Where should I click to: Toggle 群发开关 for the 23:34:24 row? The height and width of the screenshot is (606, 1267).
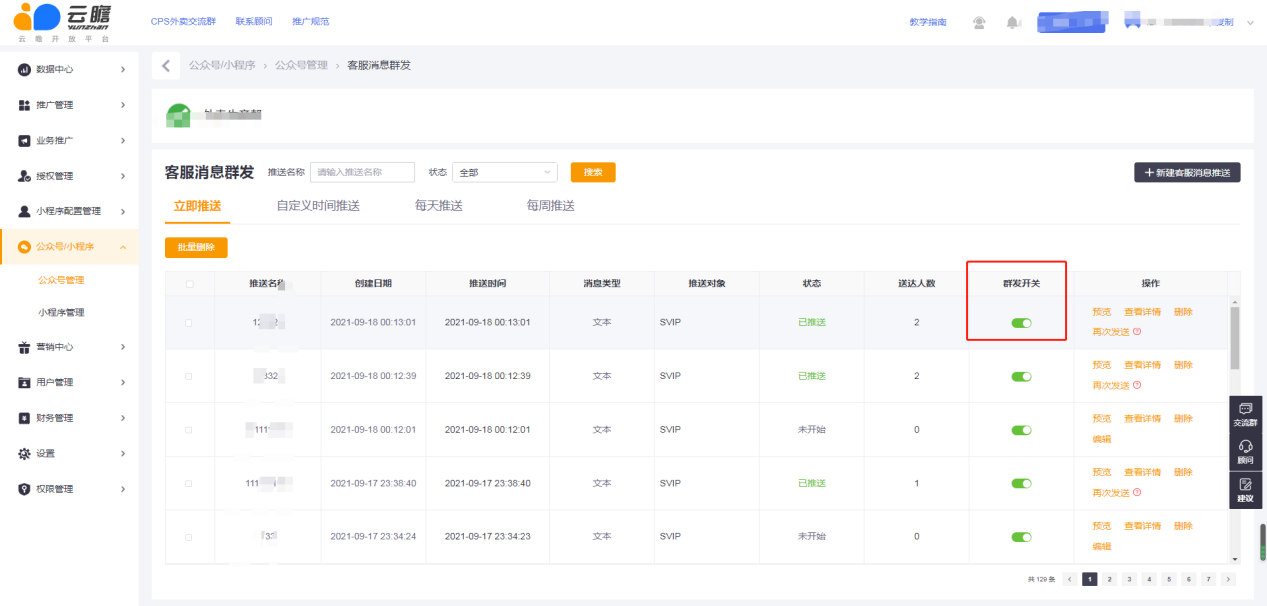pyautogui.click(x=1021, y=537)
